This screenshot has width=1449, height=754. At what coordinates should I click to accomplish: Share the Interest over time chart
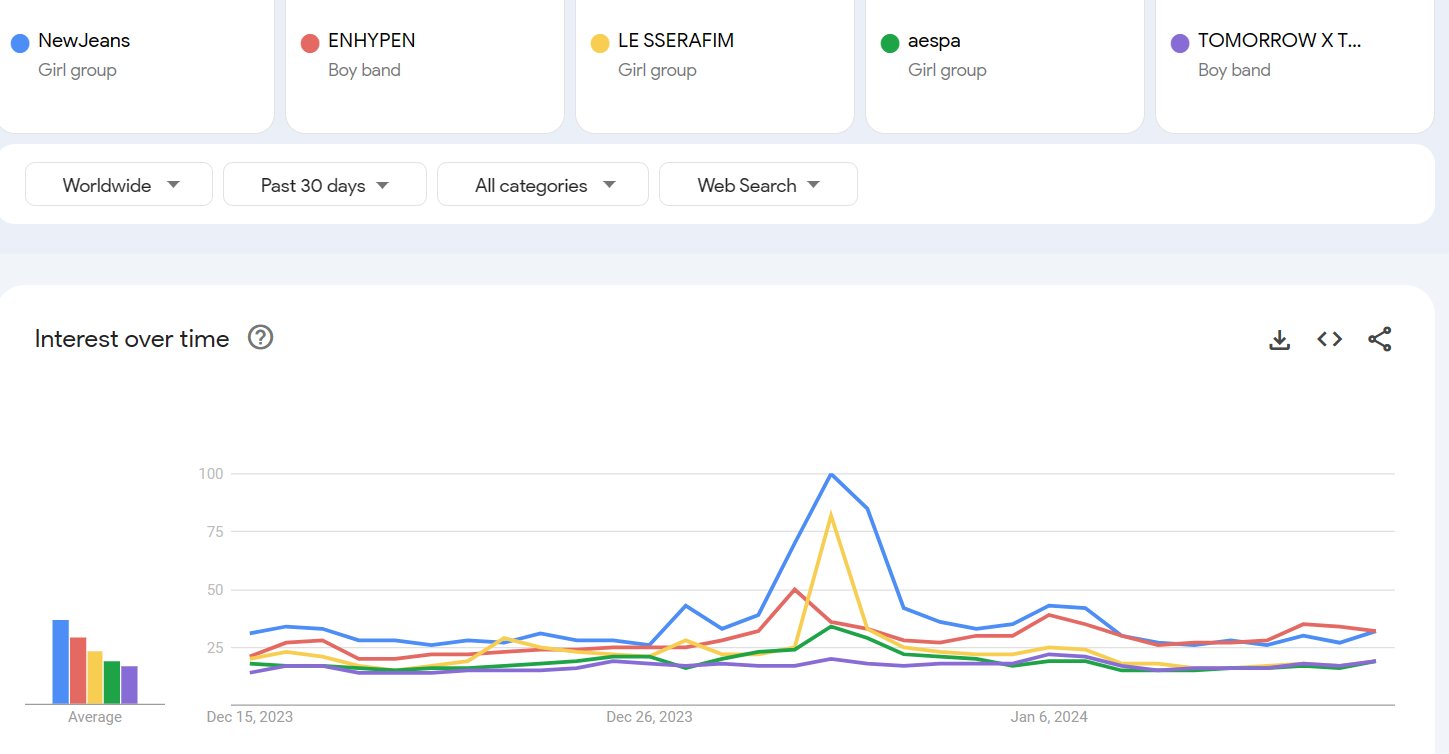1379,339
